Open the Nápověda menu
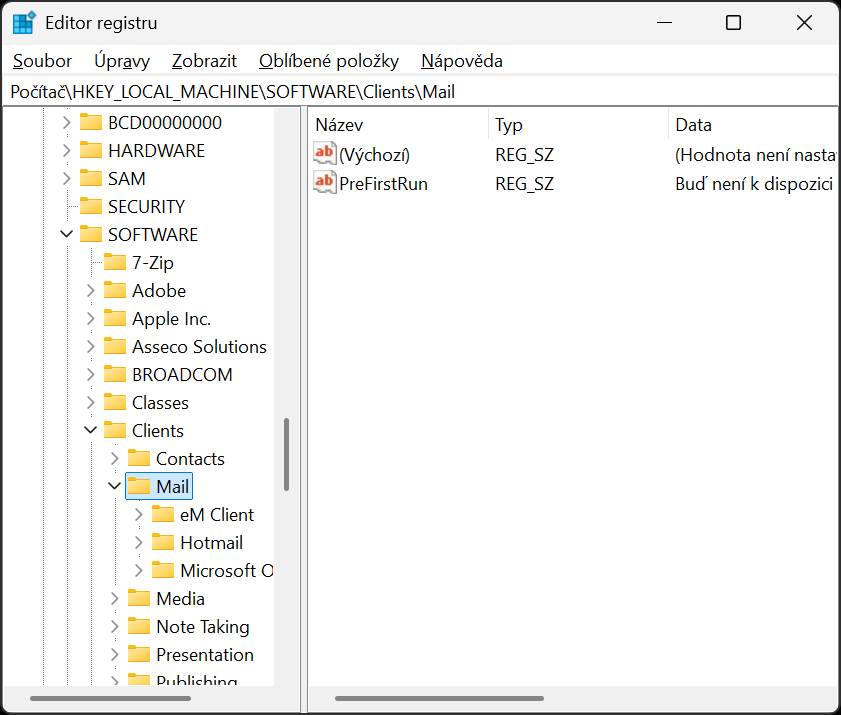Image resolution: width=841 pixels, height=715 pixels. 461,61
